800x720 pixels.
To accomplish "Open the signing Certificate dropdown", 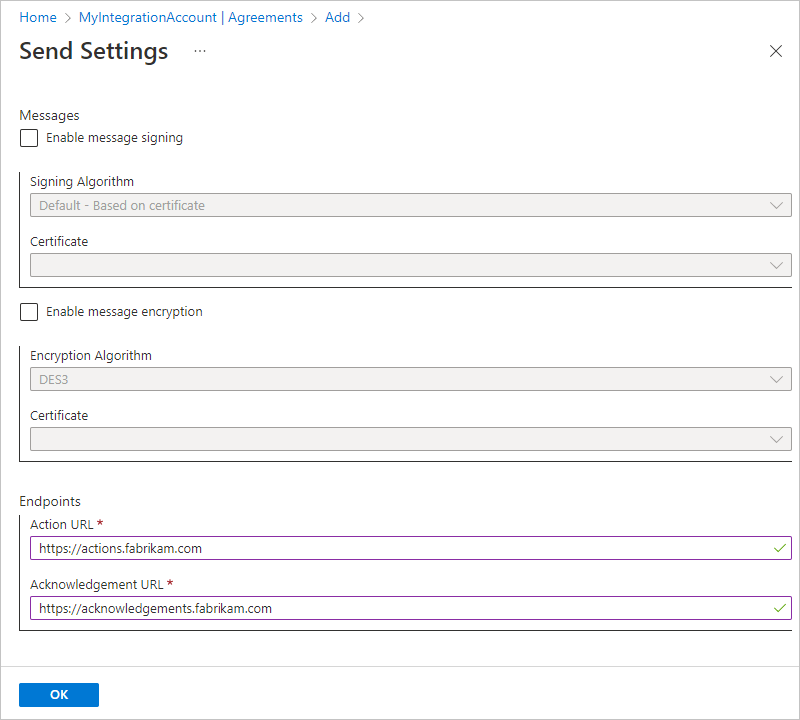I will pyautogui.click(x=410, y=265).
